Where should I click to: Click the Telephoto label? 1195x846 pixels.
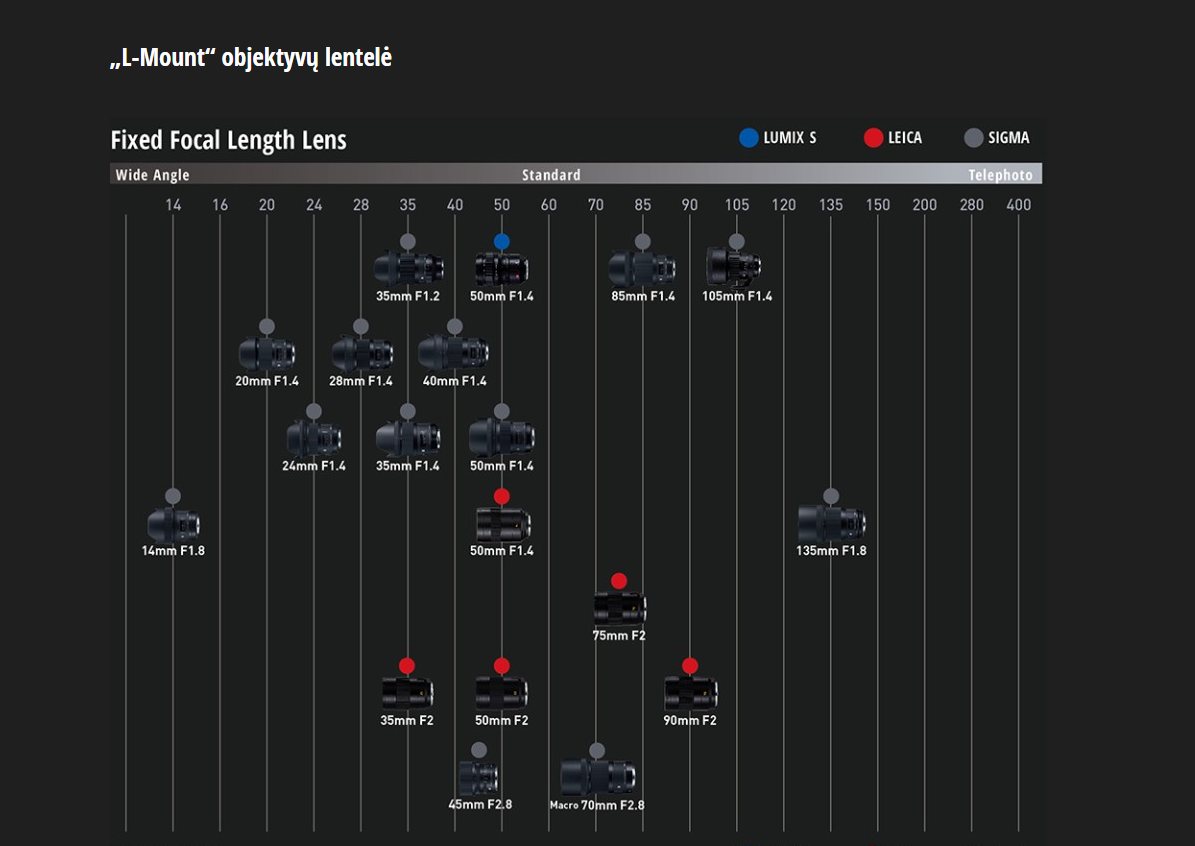click(1000, 175)
